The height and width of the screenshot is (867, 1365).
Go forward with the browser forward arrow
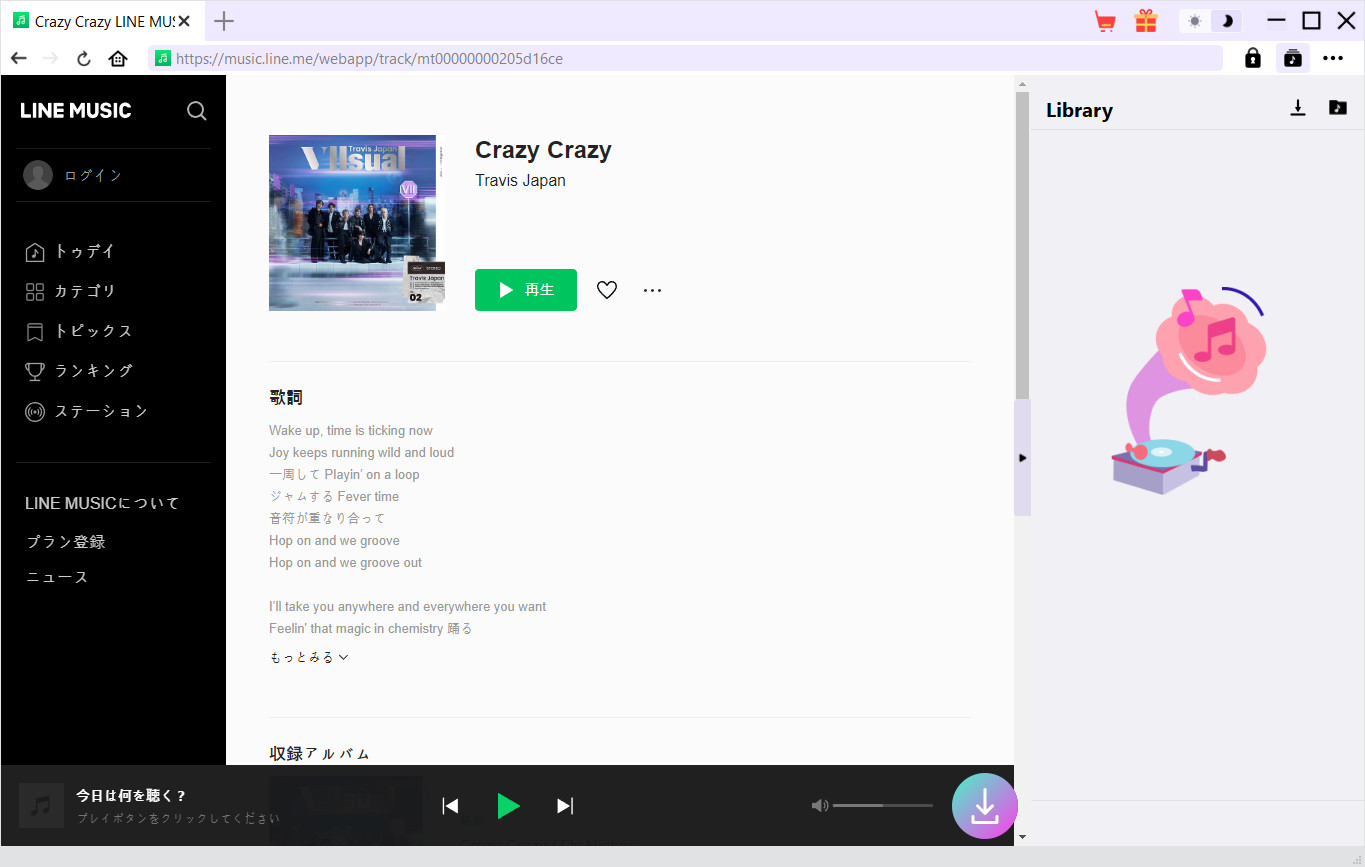51,58
